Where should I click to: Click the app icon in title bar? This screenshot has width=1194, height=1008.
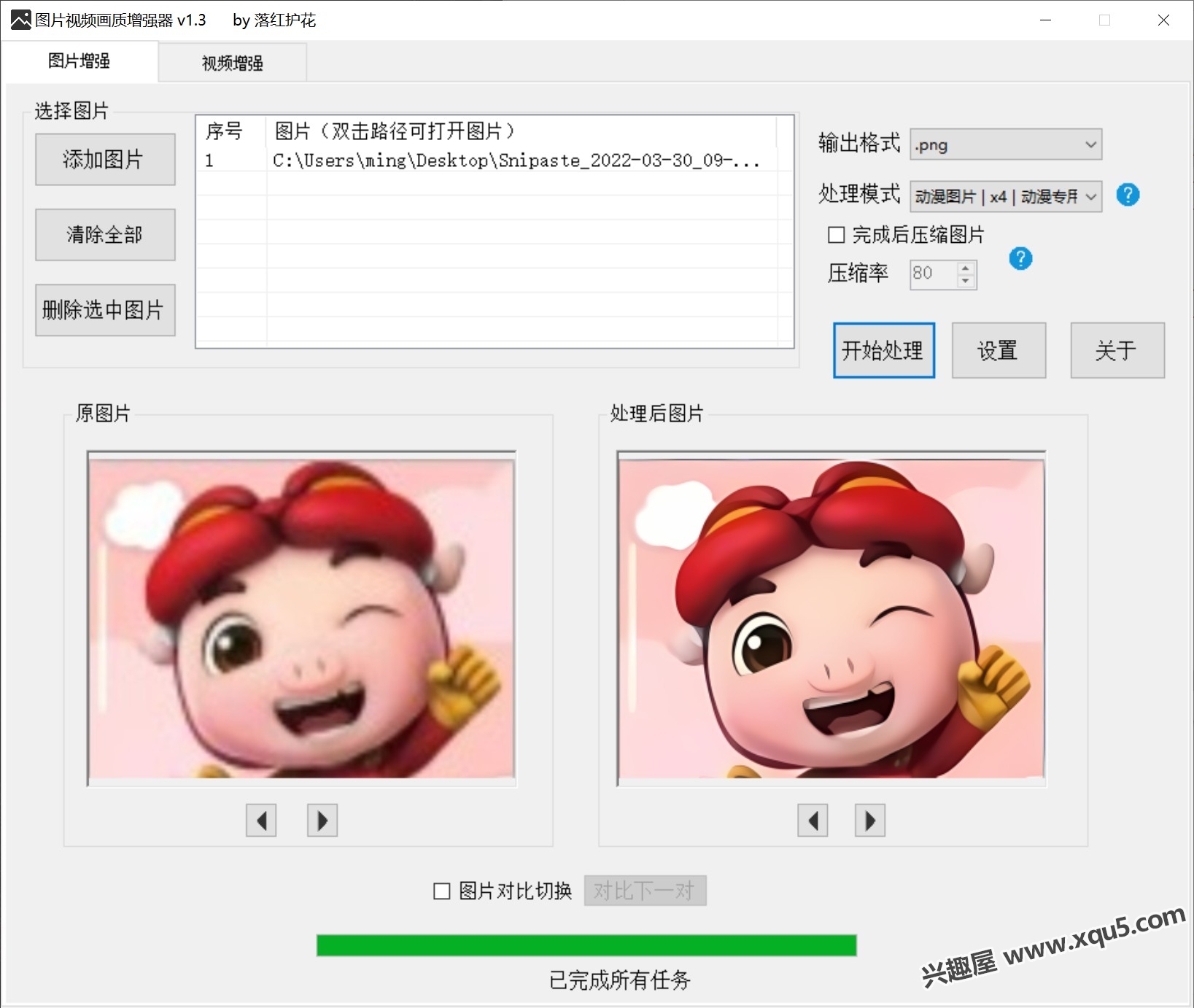point(20,20)
